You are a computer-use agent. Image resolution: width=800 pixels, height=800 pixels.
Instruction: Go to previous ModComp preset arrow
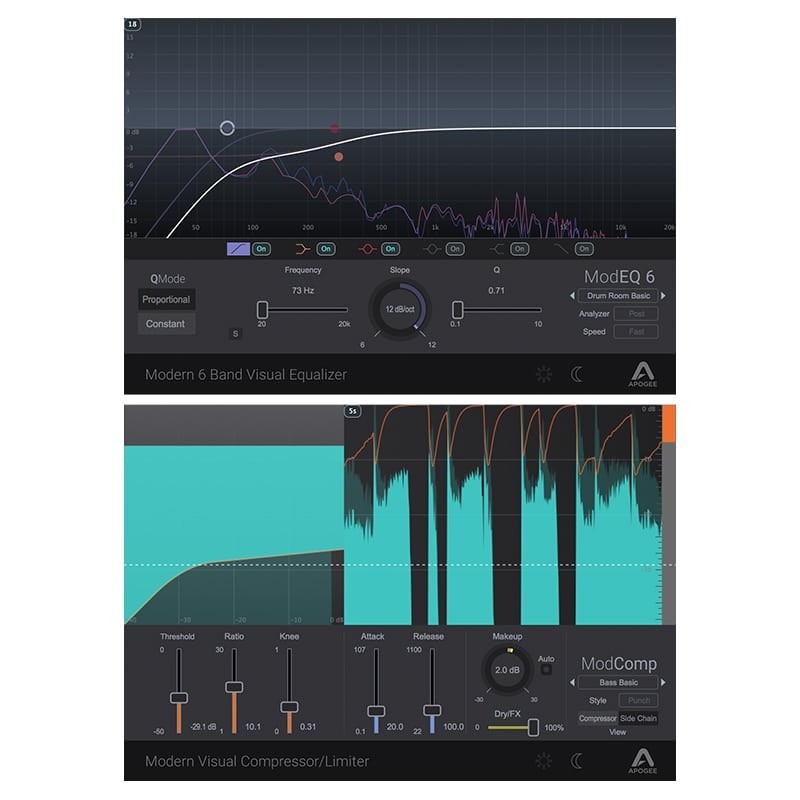[x=572, y=682]
